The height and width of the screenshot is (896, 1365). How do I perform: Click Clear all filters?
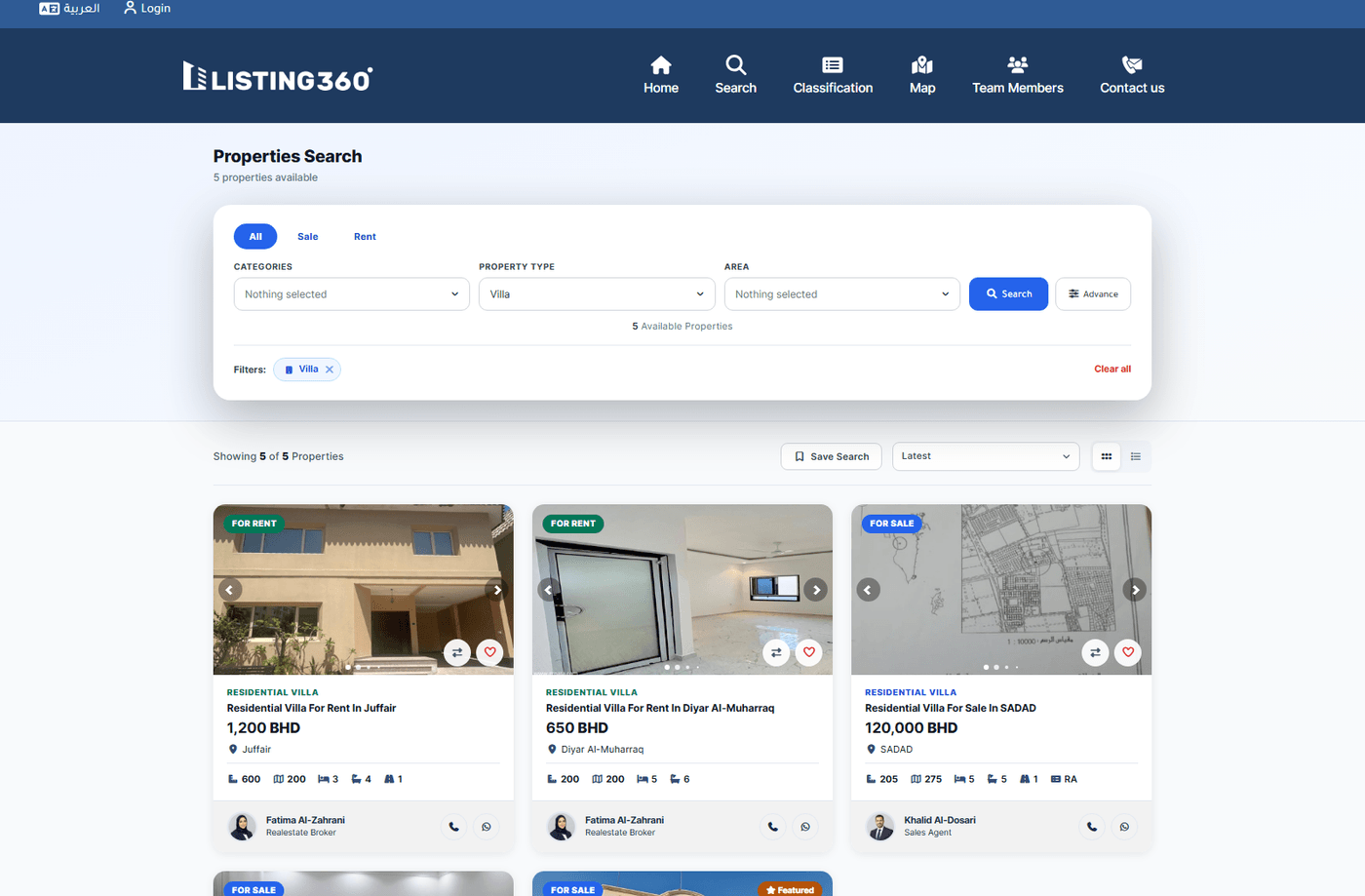point(1112,370)
